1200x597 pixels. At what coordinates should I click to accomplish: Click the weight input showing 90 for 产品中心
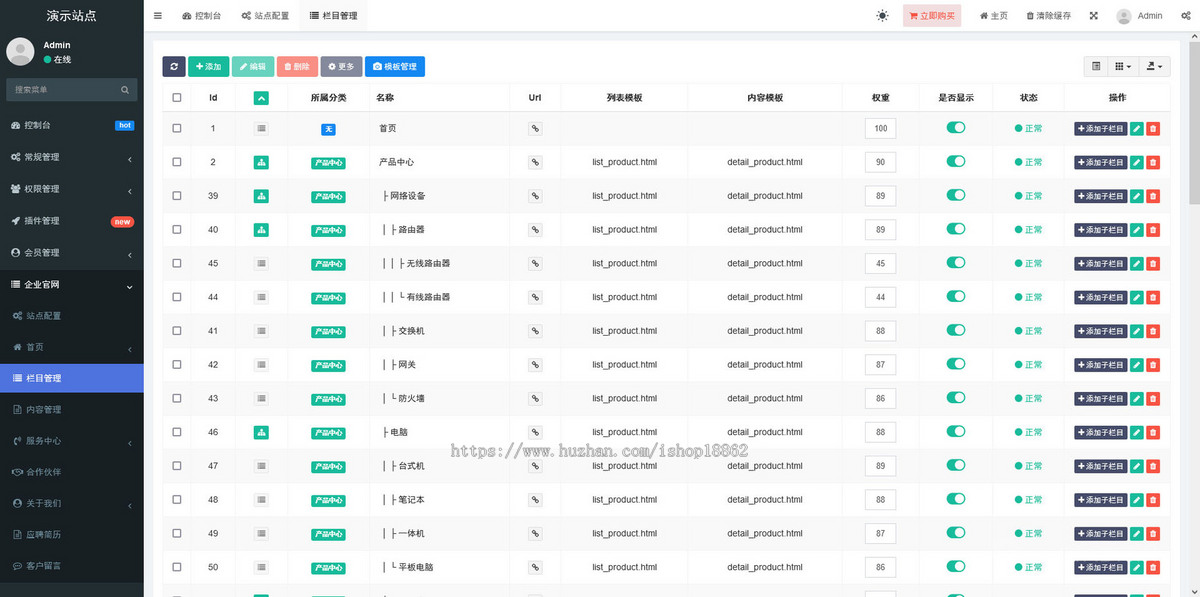(x=880, y=161)
